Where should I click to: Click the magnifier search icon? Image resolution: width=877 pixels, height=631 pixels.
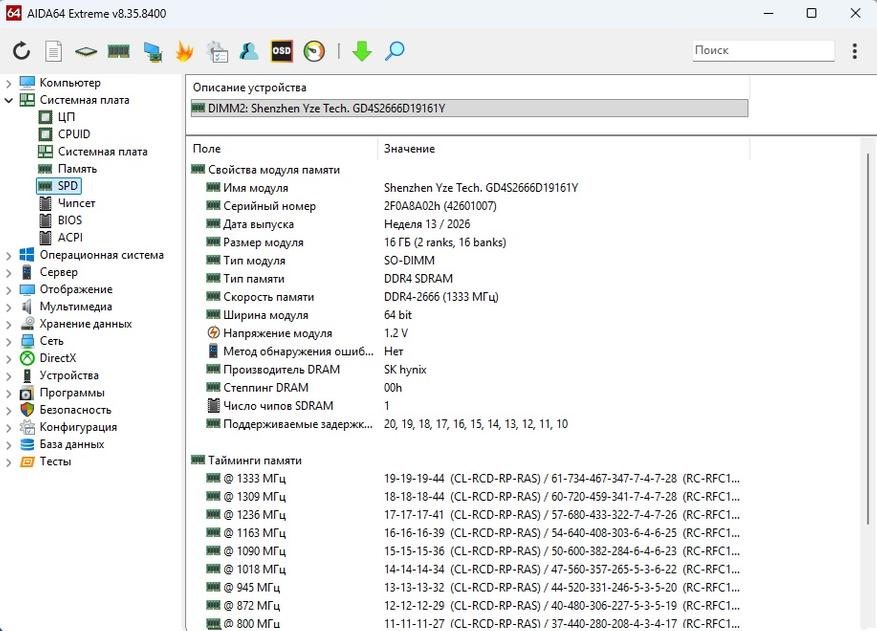pyautogui.click(x=395, y=51)
